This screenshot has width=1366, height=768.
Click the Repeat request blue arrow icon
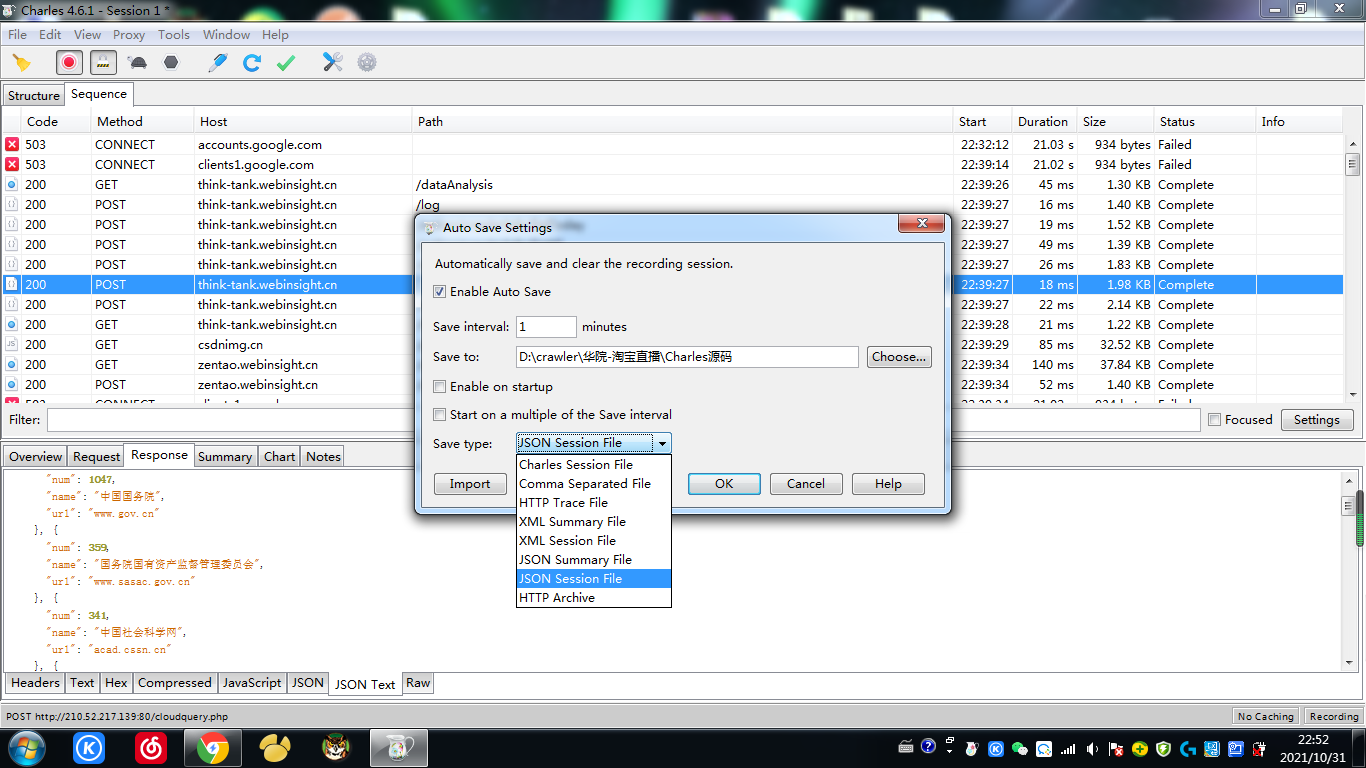pyautogui.click(x=252, y=63)
